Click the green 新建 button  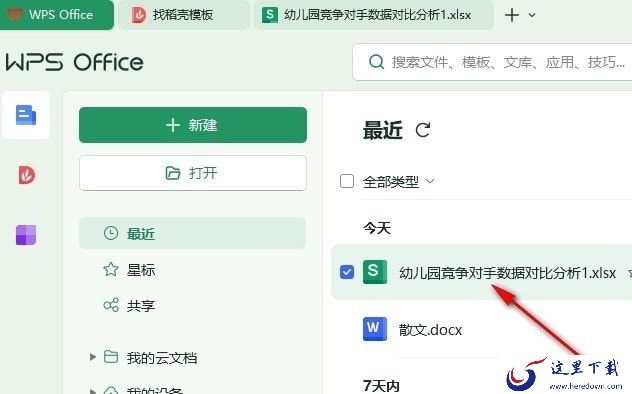(193, 125)
